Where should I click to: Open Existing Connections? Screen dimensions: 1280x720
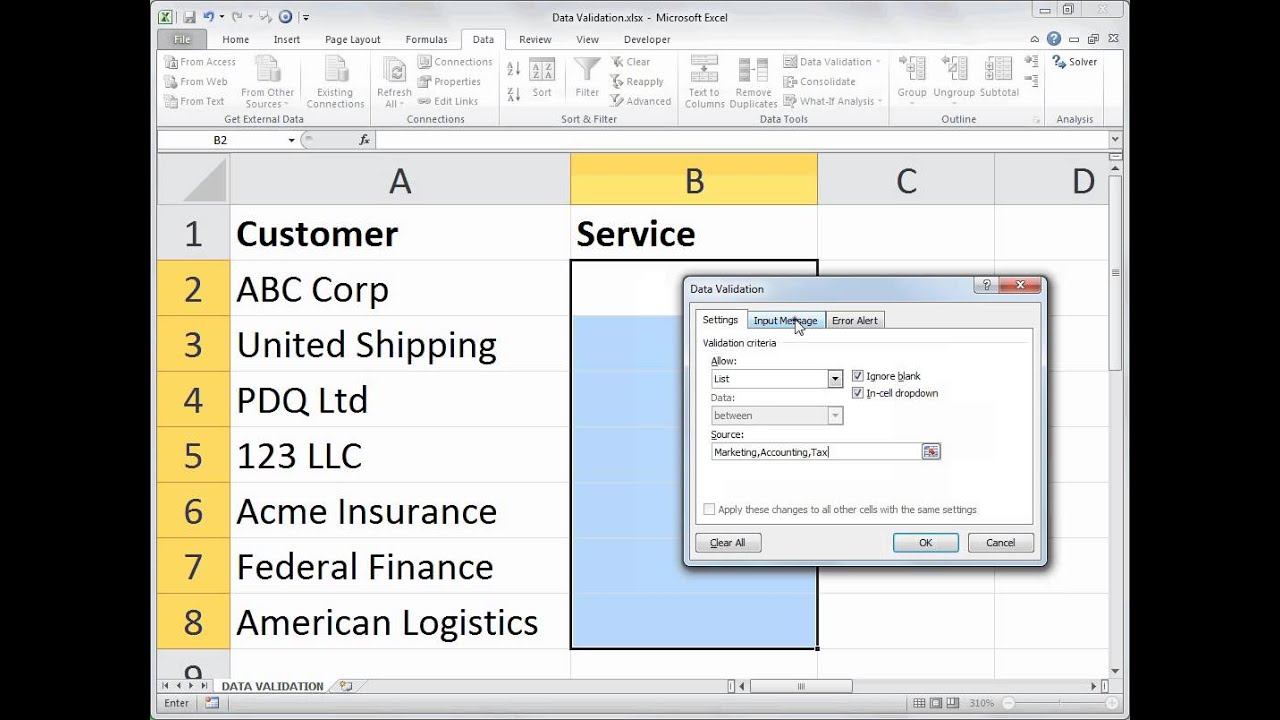click(x=335, y=82)
